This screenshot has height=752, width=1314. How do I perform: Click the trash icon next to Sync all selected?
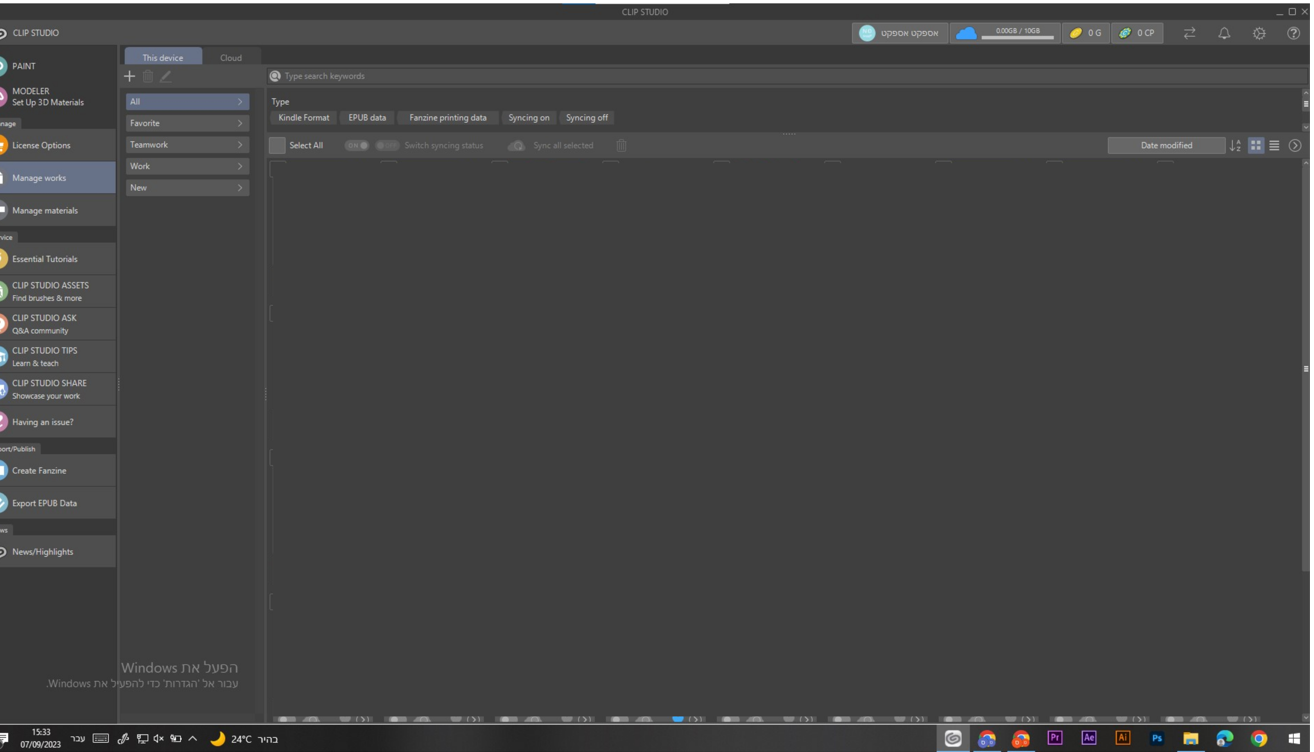(621, 145)
